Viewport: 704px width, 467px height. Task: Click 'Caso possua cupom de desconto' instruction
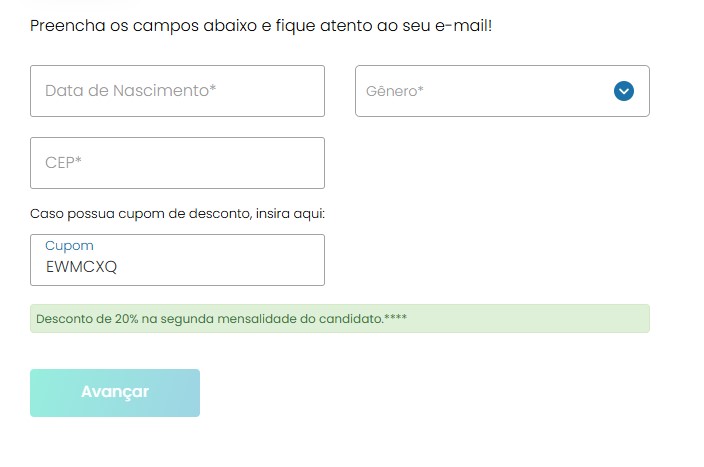pyautogui.click(x=140, y=214)
